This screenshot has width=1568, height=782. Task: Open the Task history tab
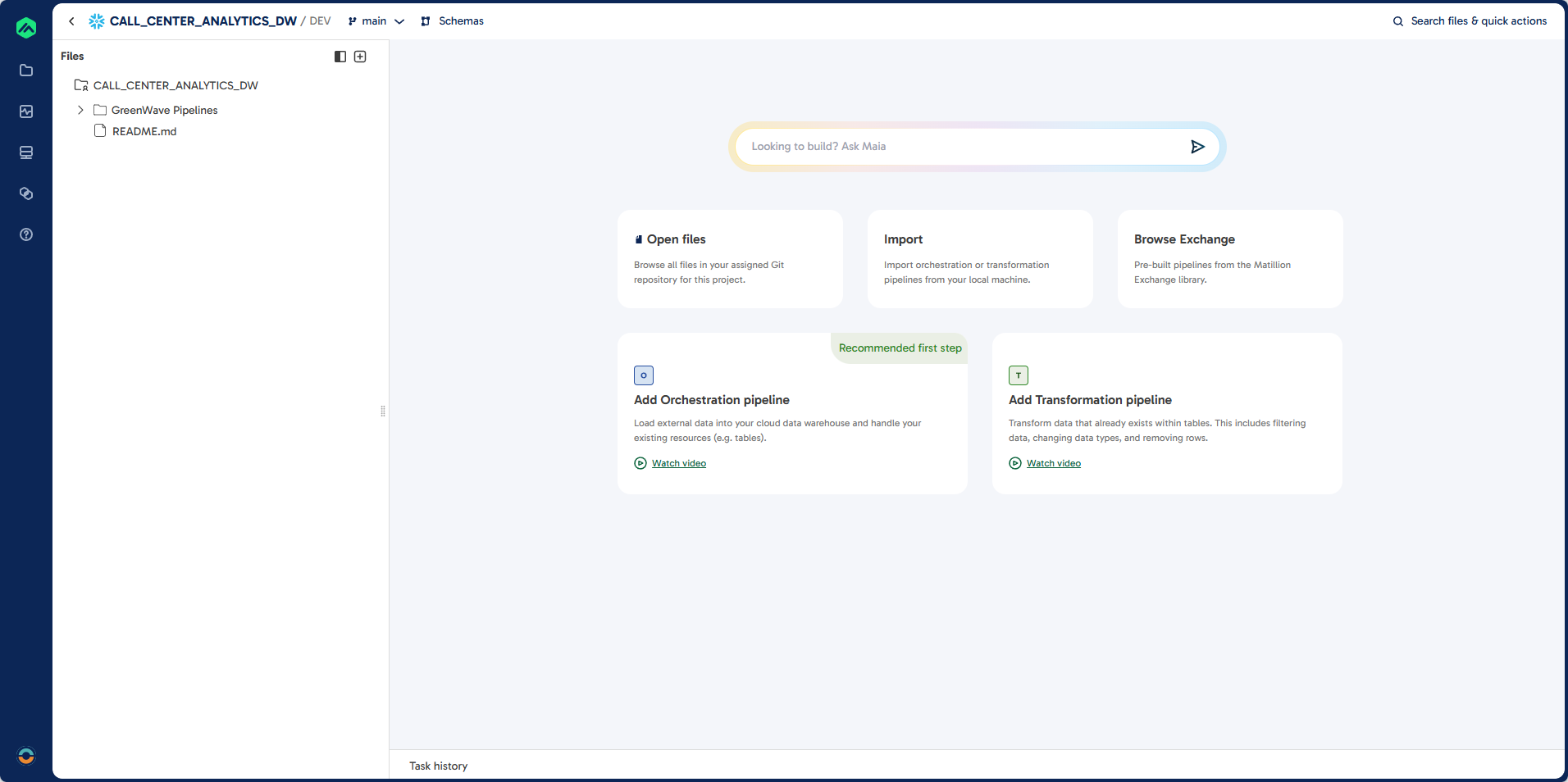click(439, 766)
